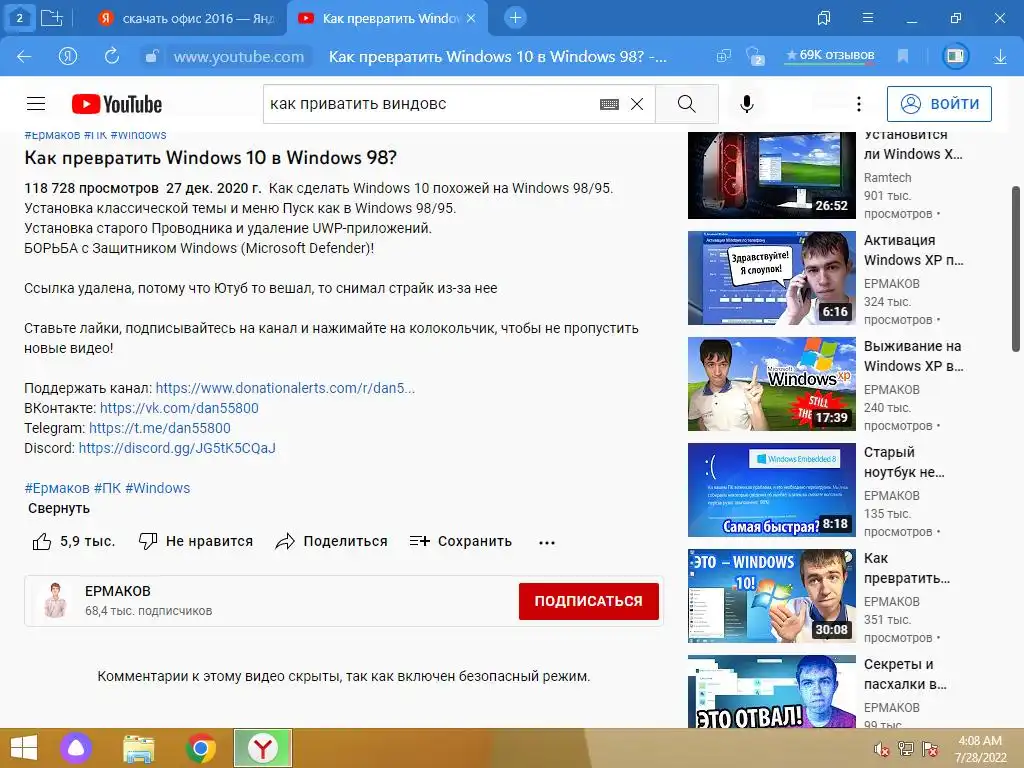Open the 26:52 Ramtech video thumbnail

click(x=771, y=175)
